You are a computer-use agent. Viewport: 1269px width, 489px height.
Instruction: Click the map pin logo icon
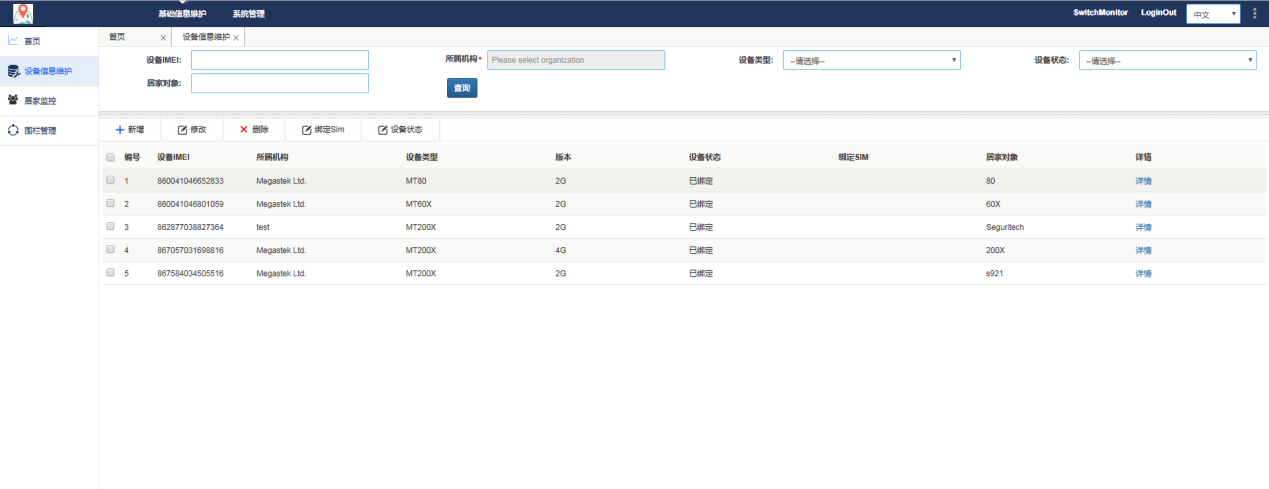point(22,13)
